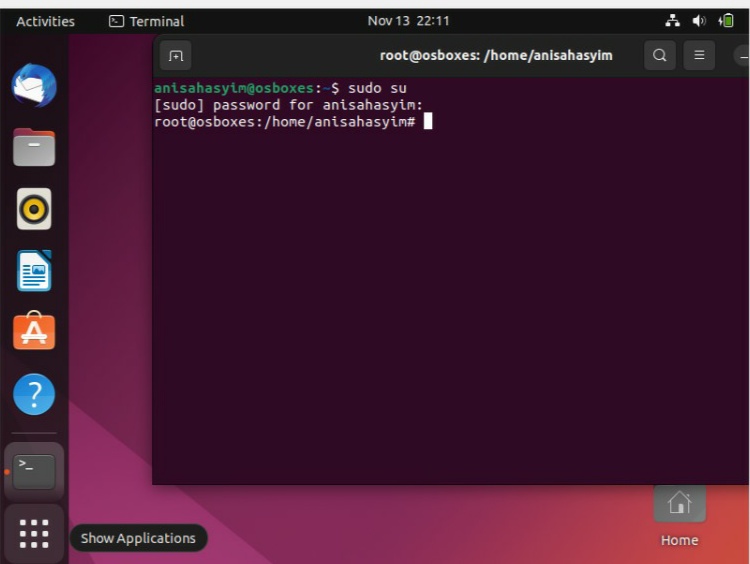Click the '[sudo] password for anisahasyim:' line
Viewport: 750px width, 564px height.
tap(288, 105)
